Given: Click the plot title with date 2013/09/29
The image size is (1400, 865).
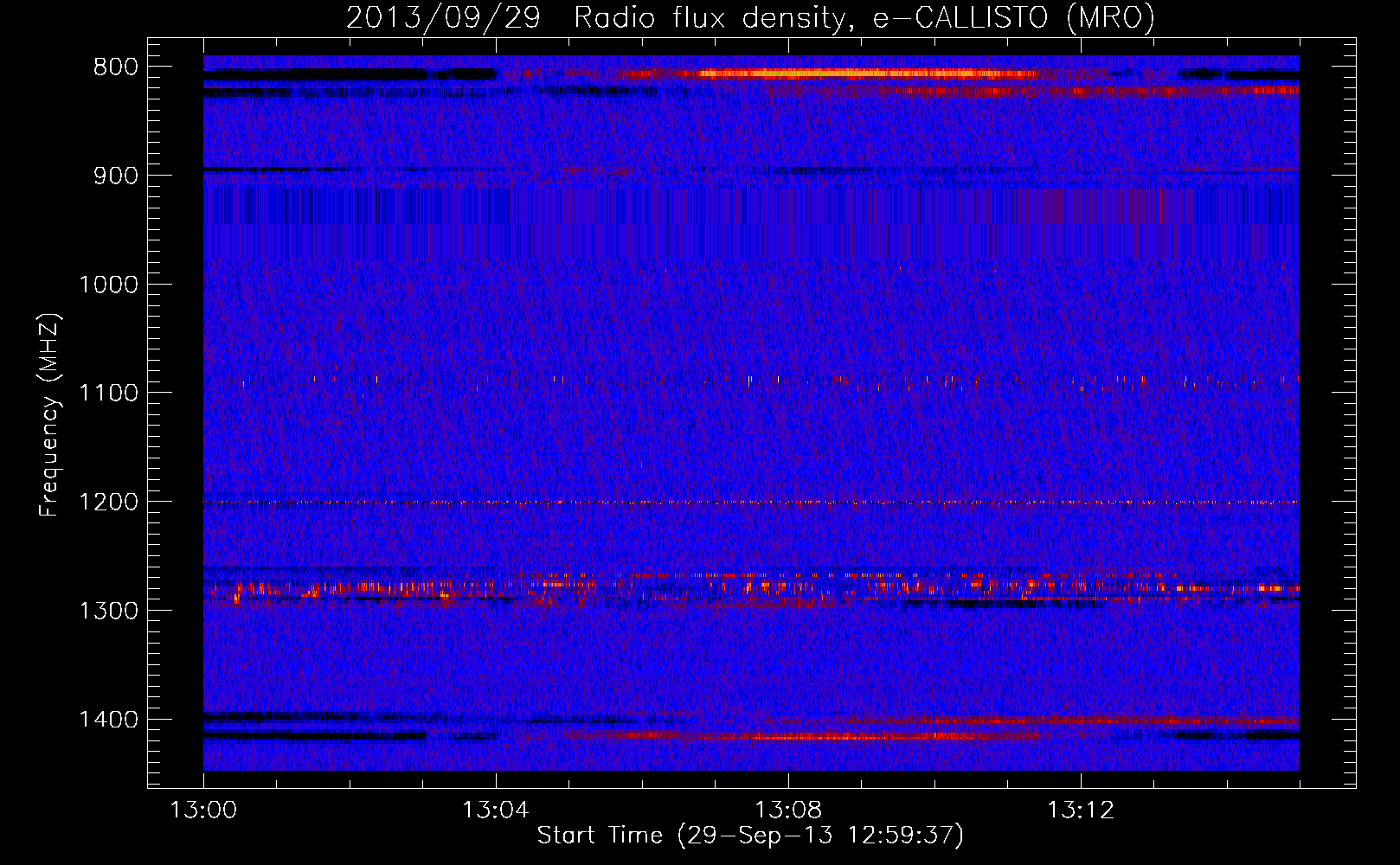Looking at the screenshot, I should coord(750,17).
